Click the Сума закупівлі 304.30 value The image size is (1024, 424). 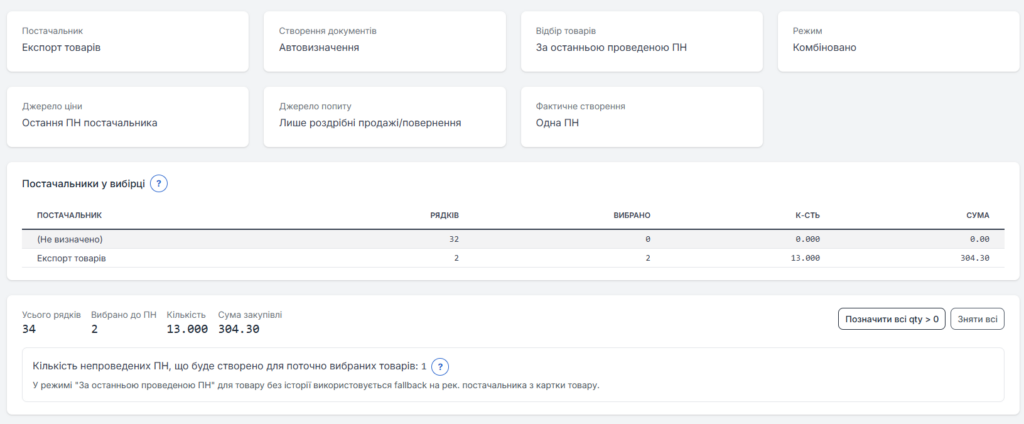[239, 329]
